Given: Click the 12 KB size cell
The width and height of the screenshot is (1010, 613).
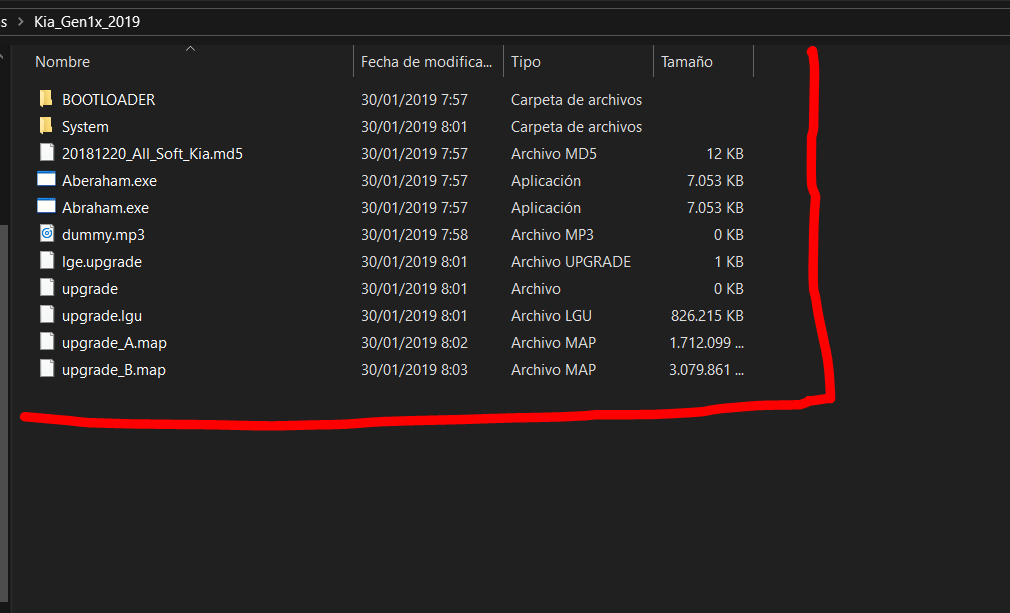Looking at the screenshot, I should pos(725,154).
